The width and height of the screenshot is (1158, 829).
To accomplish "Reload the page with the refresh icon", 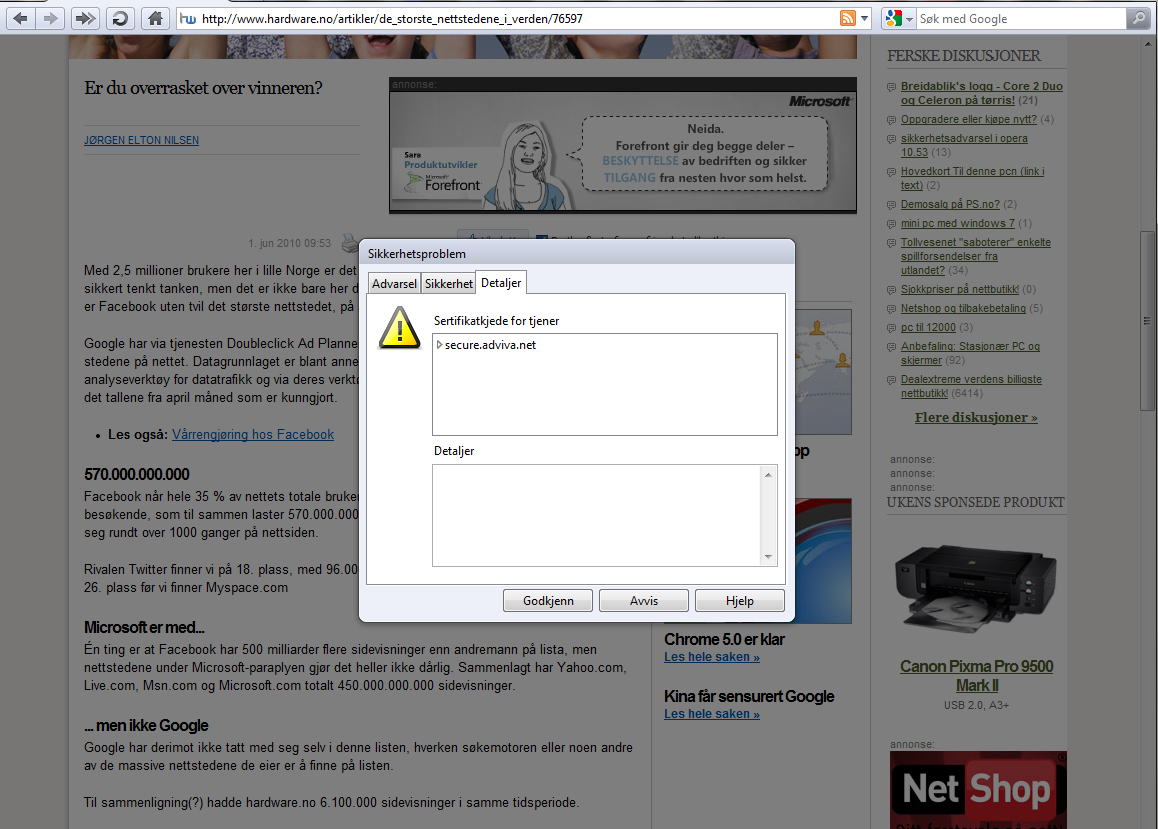I will pos(120,18).
